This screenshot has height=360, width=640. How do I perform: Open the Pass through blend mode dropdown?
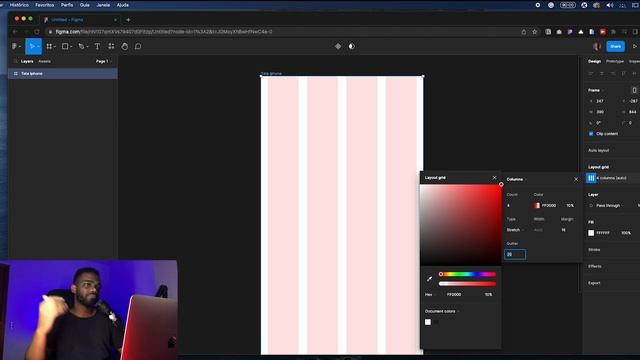(x=609, y=206)
